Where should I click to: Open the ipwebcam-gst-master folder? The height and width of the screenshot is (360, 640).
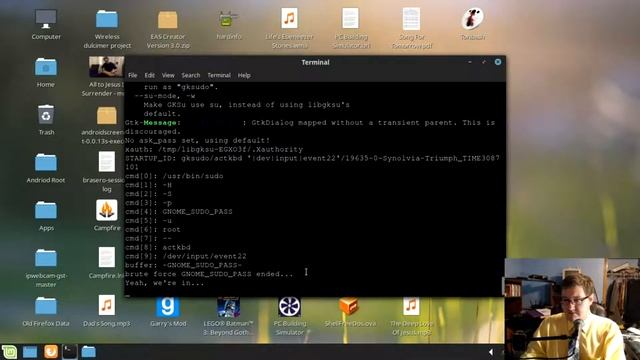46,258
